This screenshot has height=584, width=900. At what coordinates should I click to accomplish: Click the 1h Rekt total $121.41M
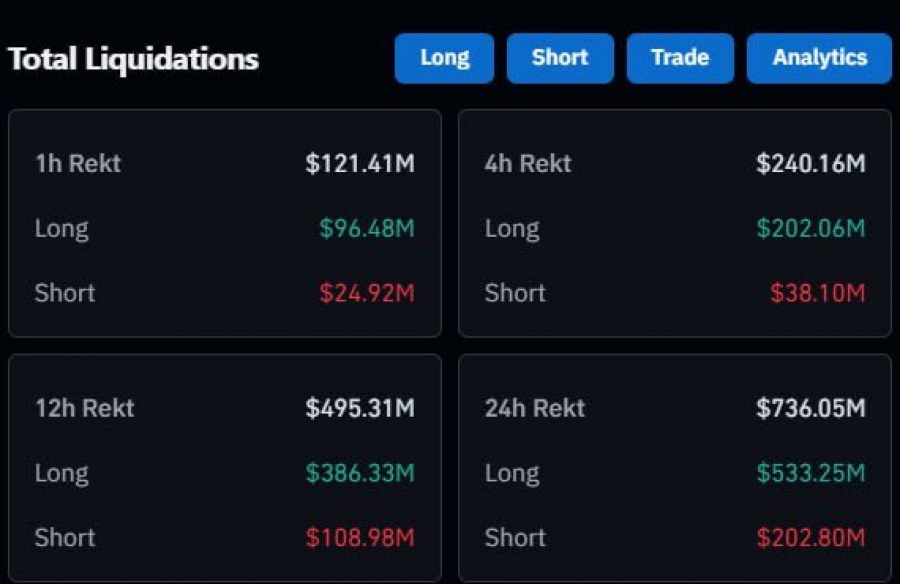[360, 164]
